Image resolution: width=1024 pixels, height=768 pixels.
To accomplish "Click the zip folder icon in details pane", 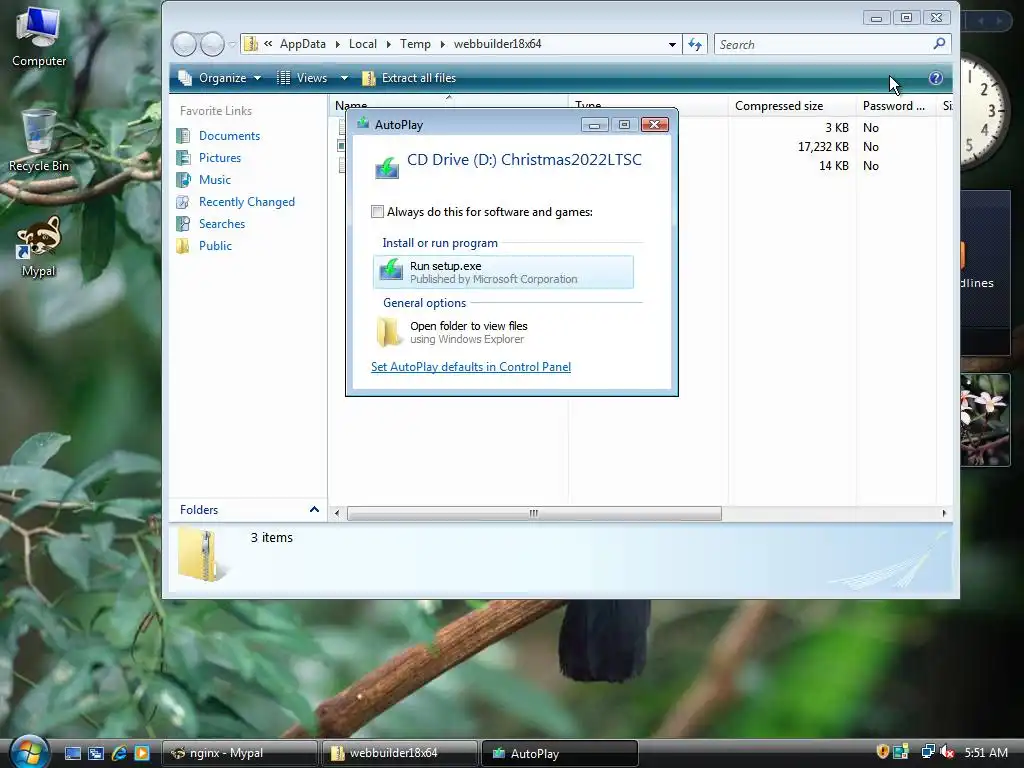I will [202, 554].
